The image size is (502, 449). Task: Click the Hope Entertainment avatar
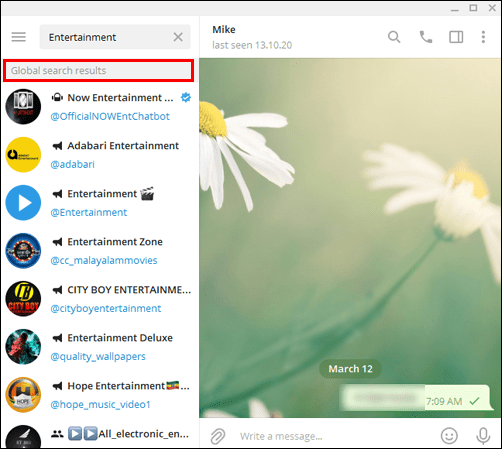[23, 395]
